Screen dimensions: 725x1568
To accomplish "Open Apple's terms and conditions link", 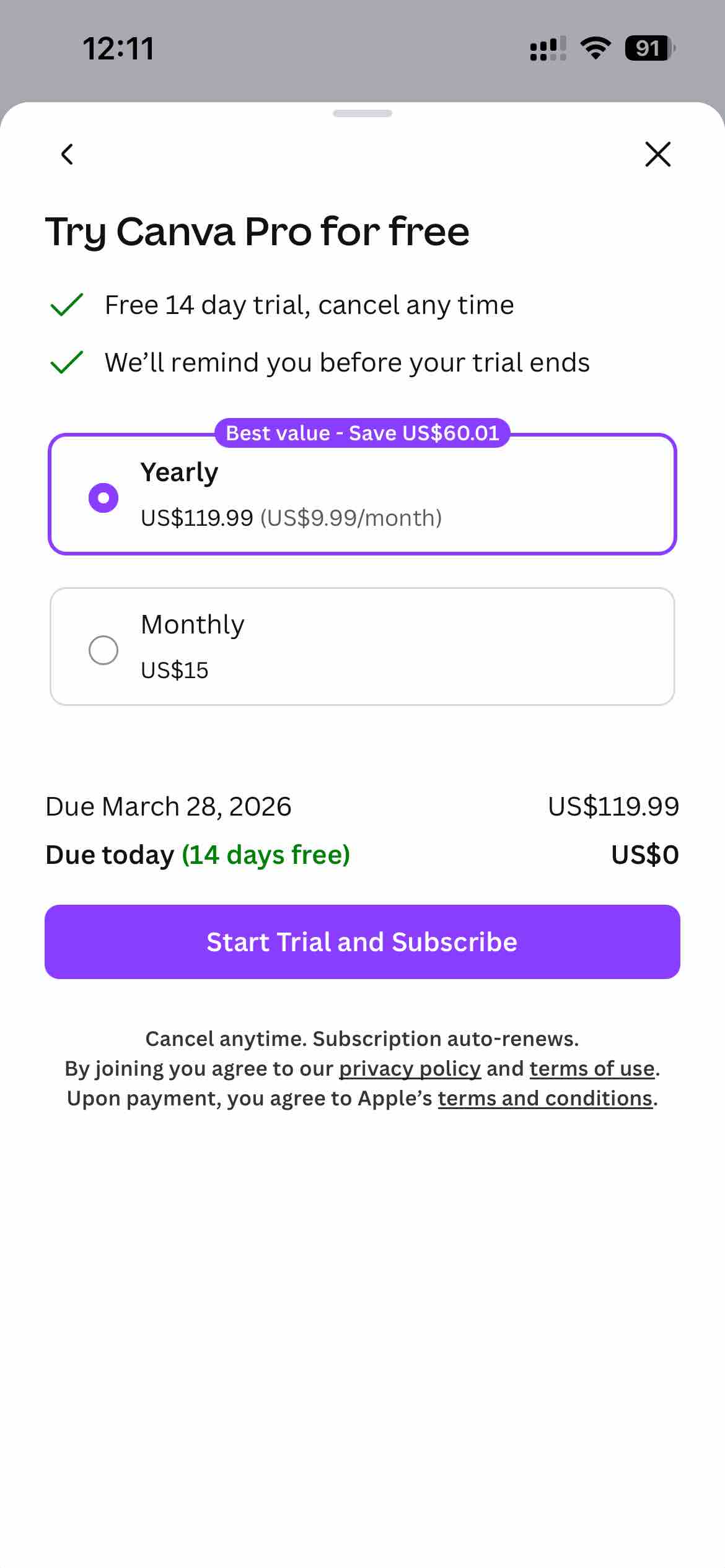I will [545, 1099].
